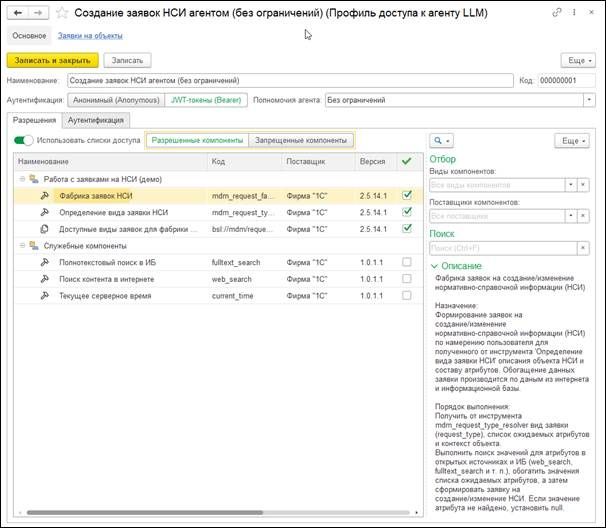Click the green checkmark column header
The width and height of the screenshot is (606, 528).
(x=406, y=161)
